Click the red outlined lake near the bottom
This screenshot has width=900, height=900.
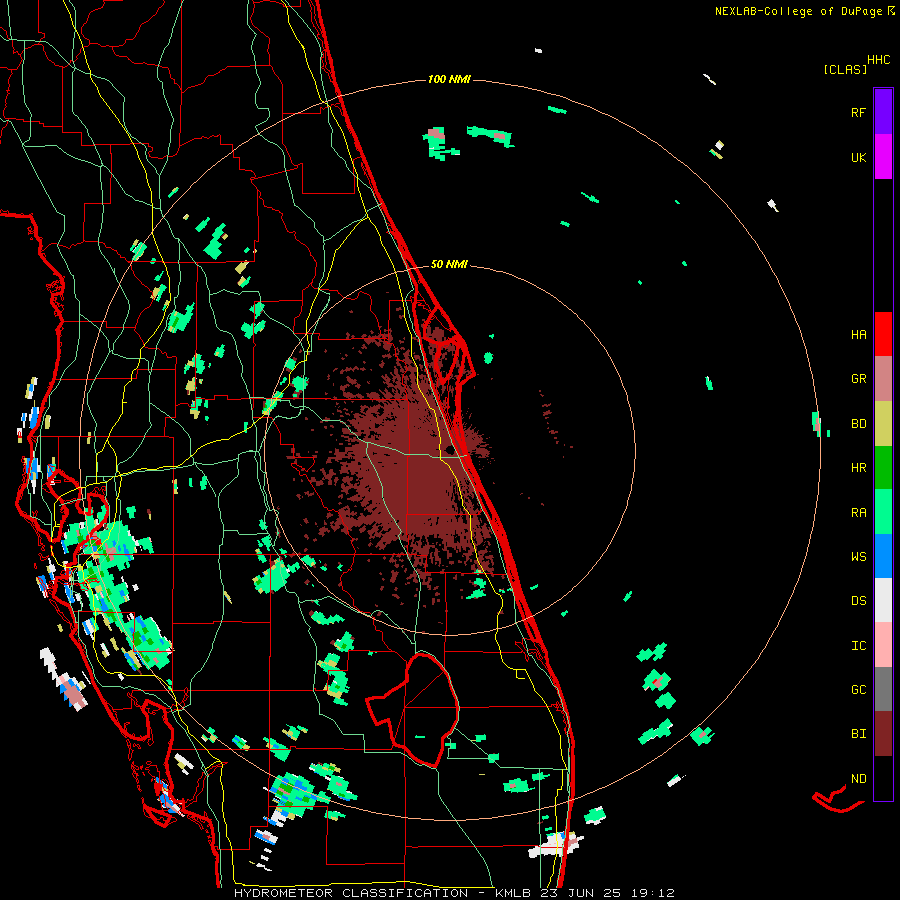(x=413, y=709)
